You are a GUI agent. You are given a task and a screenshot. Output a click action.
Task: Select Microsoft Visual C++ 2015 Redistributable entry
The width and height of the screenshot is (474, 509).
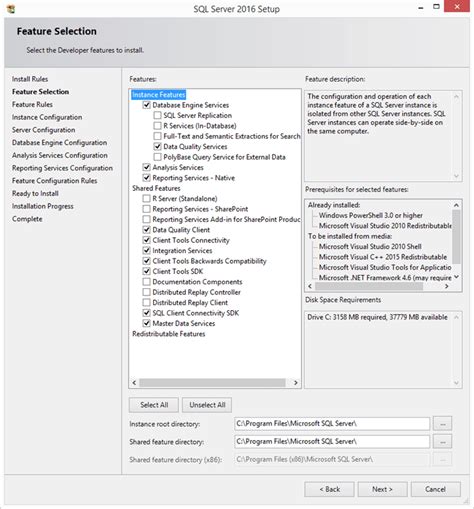(x=383, y=257)
